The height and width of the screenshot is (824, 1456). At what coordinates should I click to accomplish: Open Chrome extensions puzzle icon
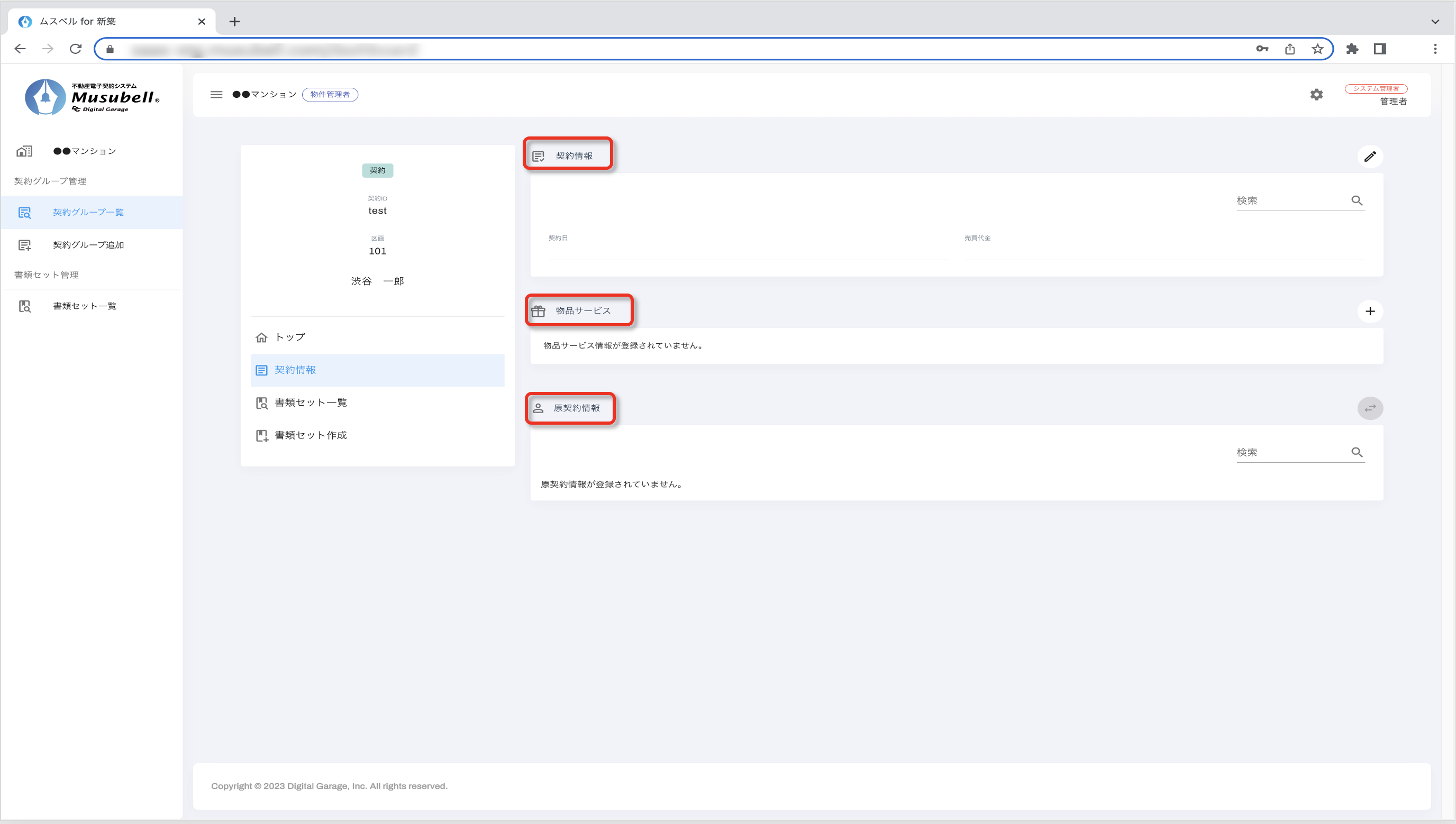[x=1352, y=49]
